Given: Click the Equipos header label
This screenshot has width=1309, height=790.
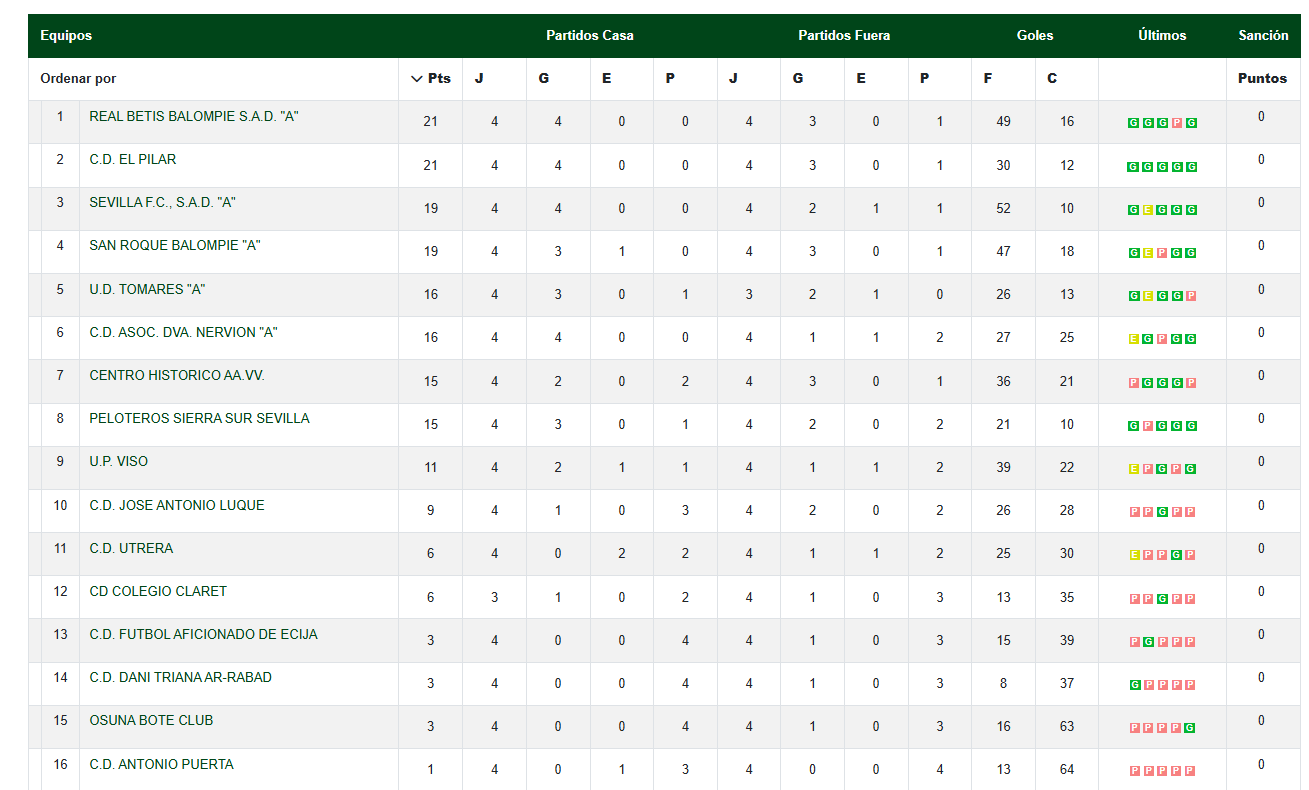Looking at the screenshot, I should [66, 35].
